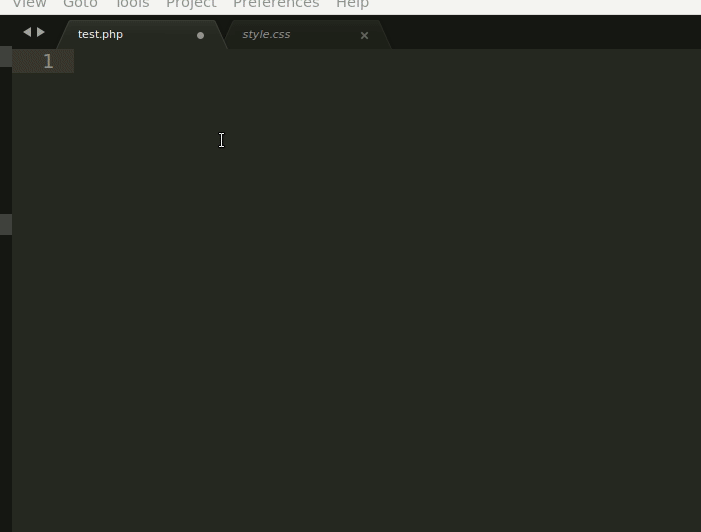
Task: Open the Help menu
Action: (x=352, y=4)
